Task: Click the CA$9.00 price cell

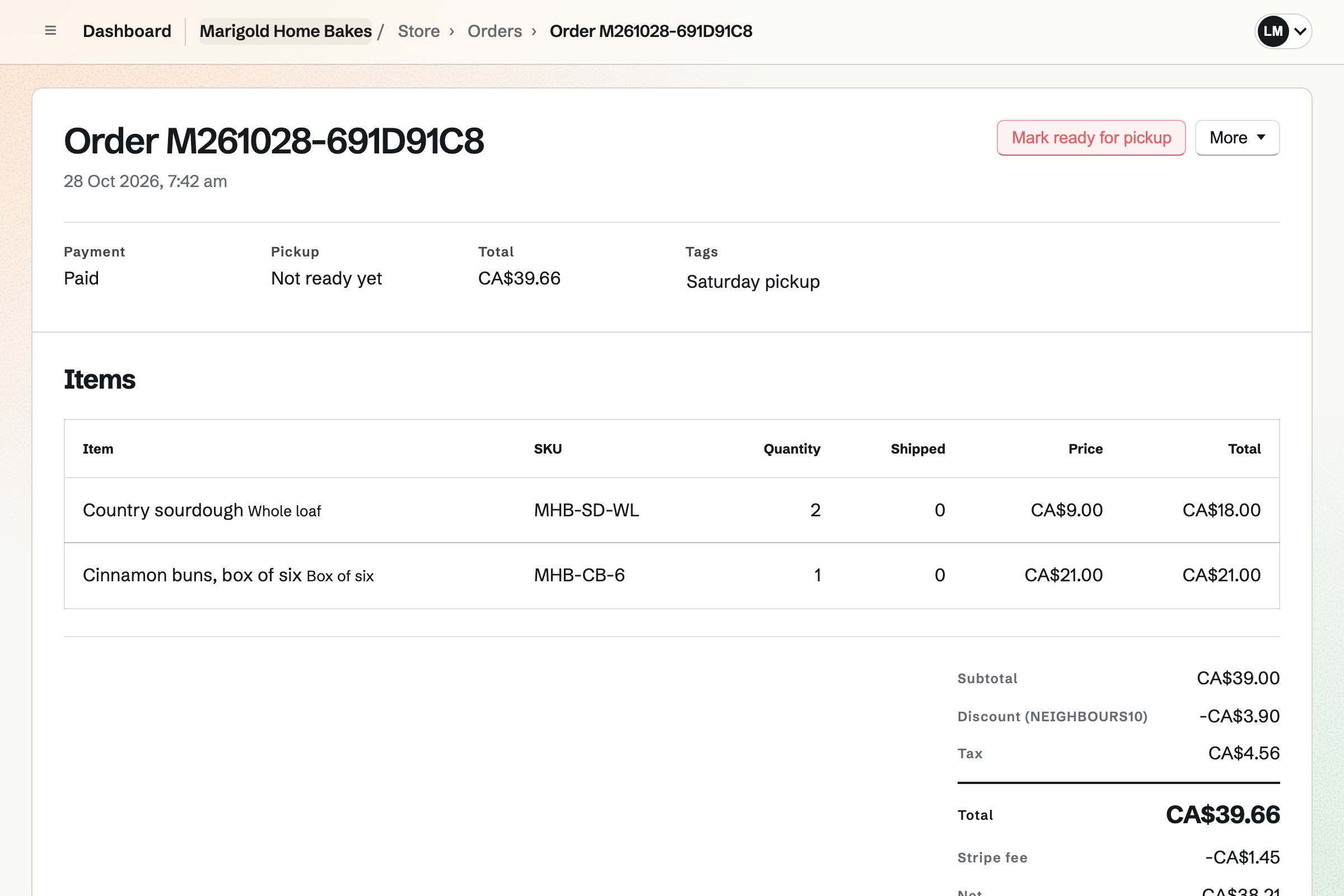Action: 1066,510
